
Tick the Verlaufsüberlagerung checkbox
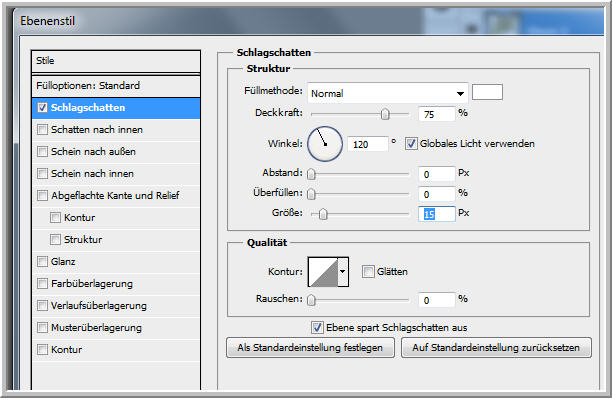43,305
